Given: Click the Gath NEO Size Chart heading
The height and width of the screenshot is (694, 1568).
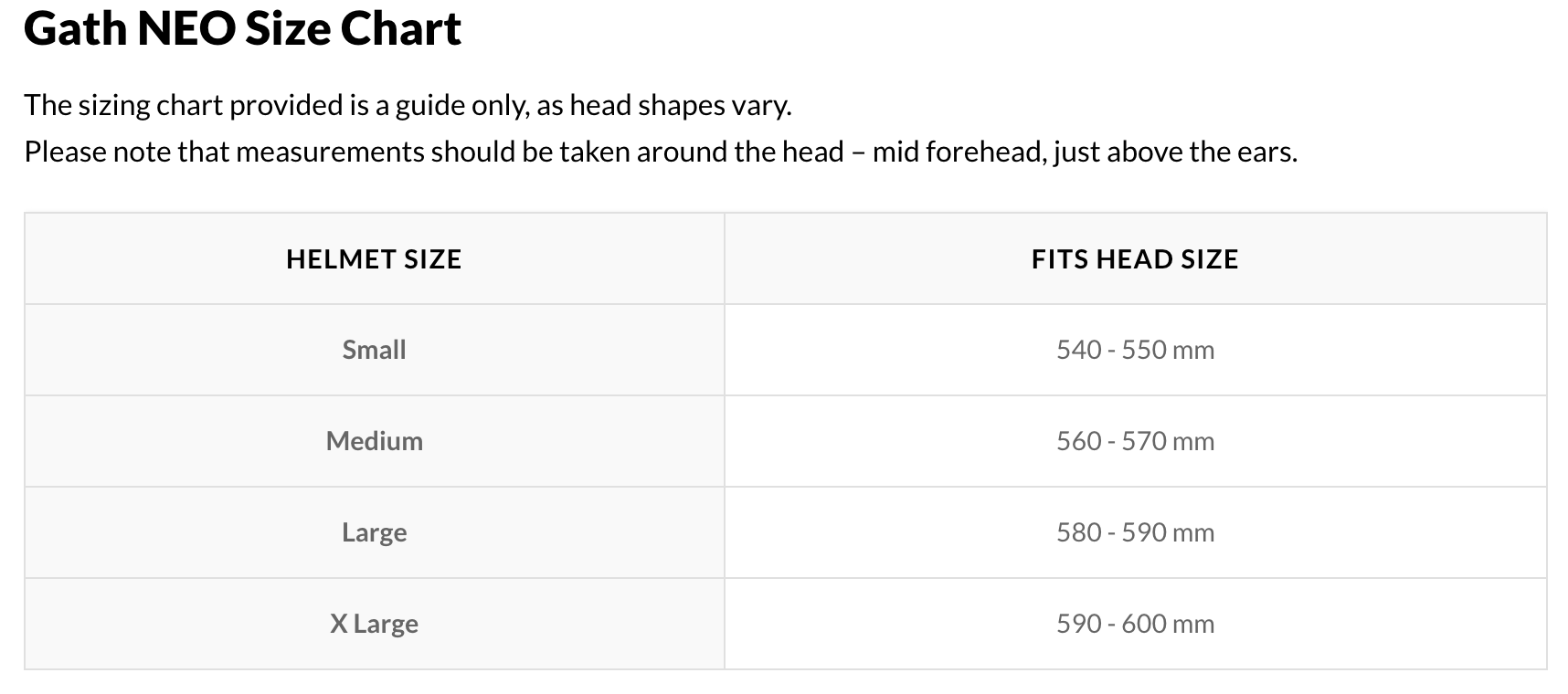Looking at the screenshot, I should 242,29.
